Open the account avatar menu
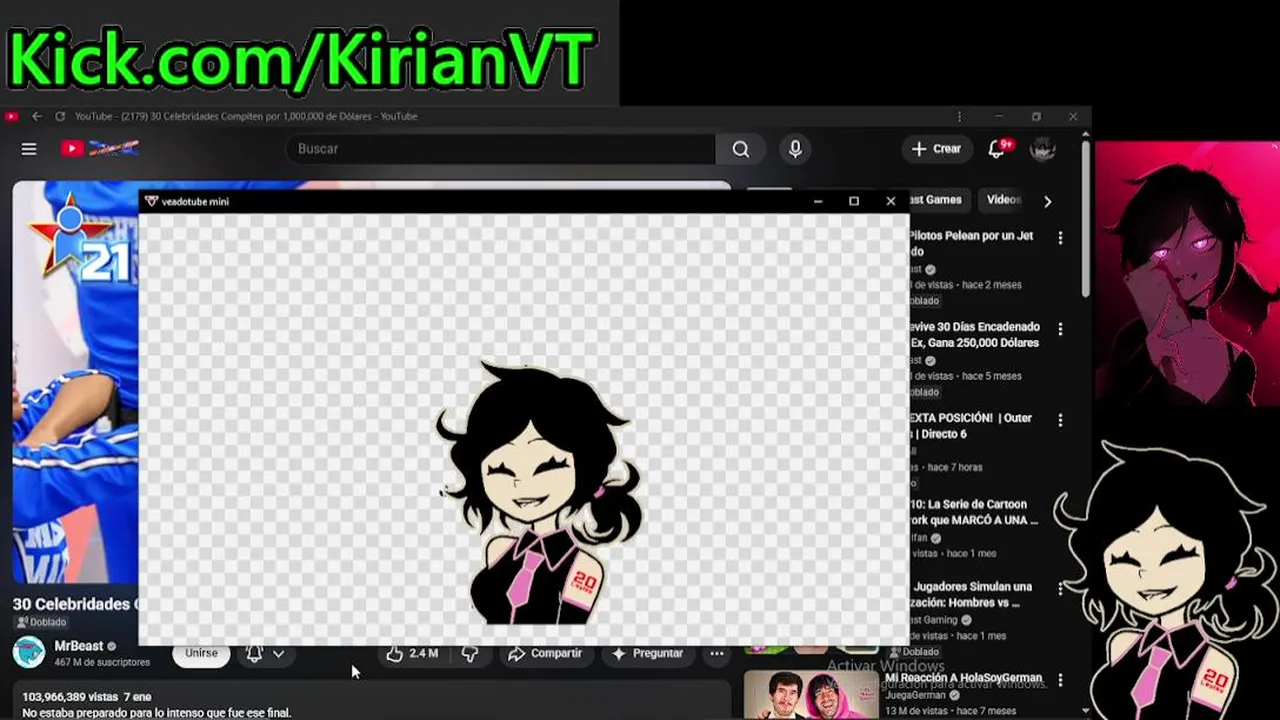Image resolution: width=1280 pixels, height=720 pixels. 1043,149
